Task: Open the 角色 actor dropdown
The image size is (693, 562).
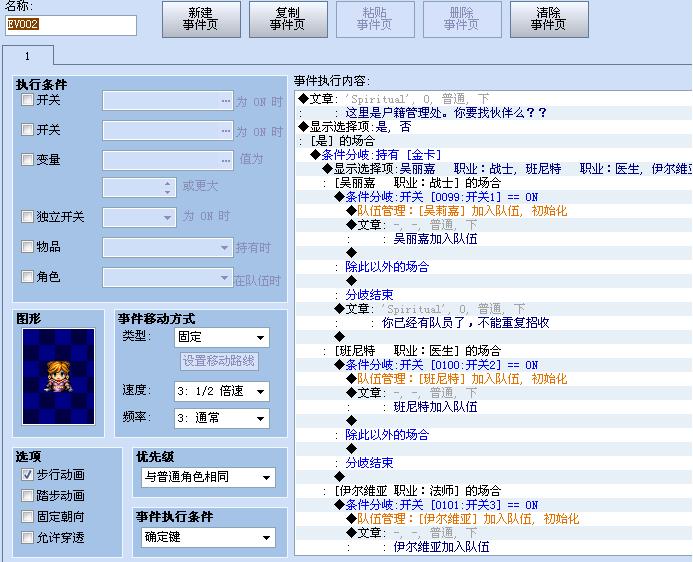Action: pos(168,277)
